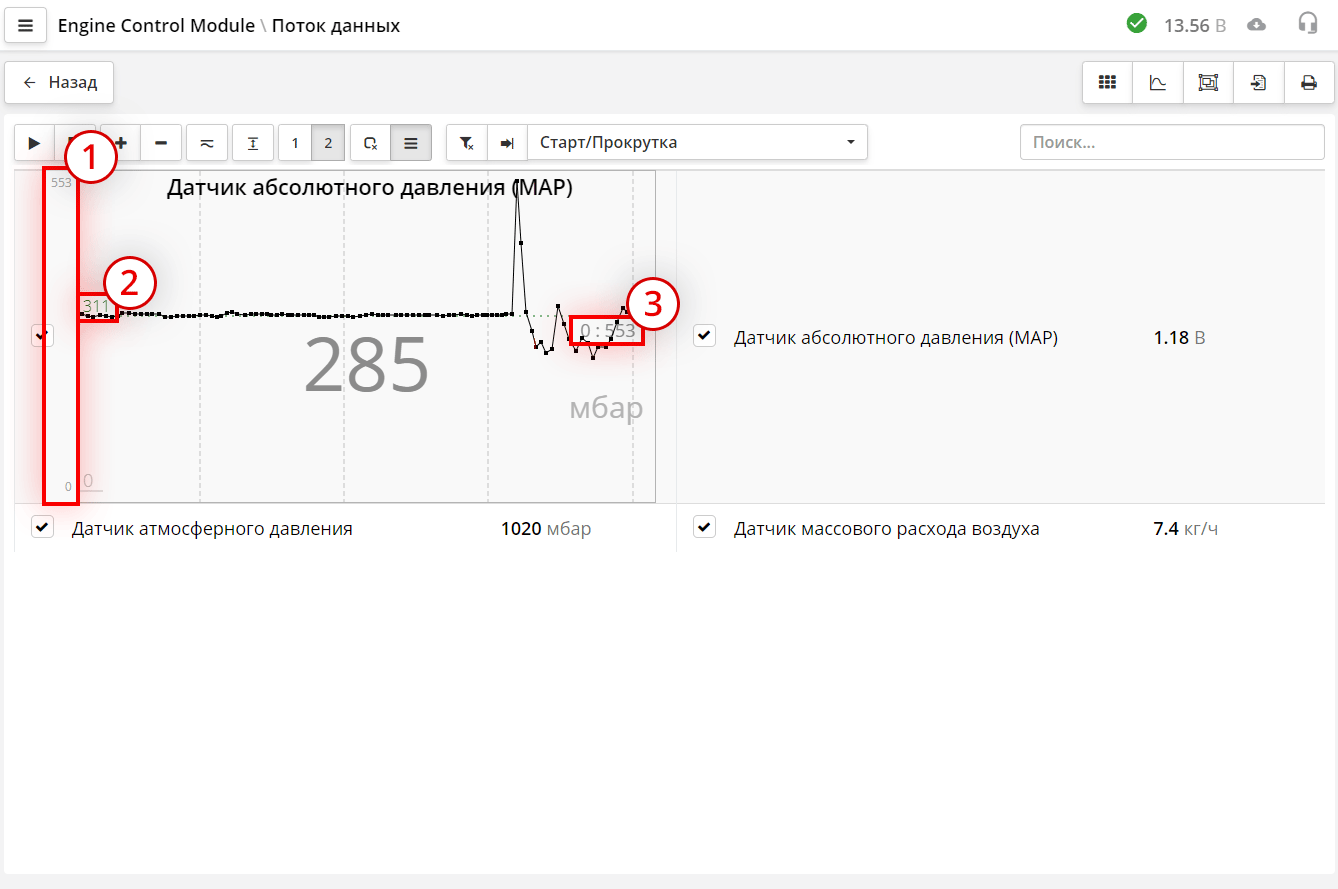Click the clear filter funnel icon
The width and height of the screenshot is (1338, 889).
467,143
